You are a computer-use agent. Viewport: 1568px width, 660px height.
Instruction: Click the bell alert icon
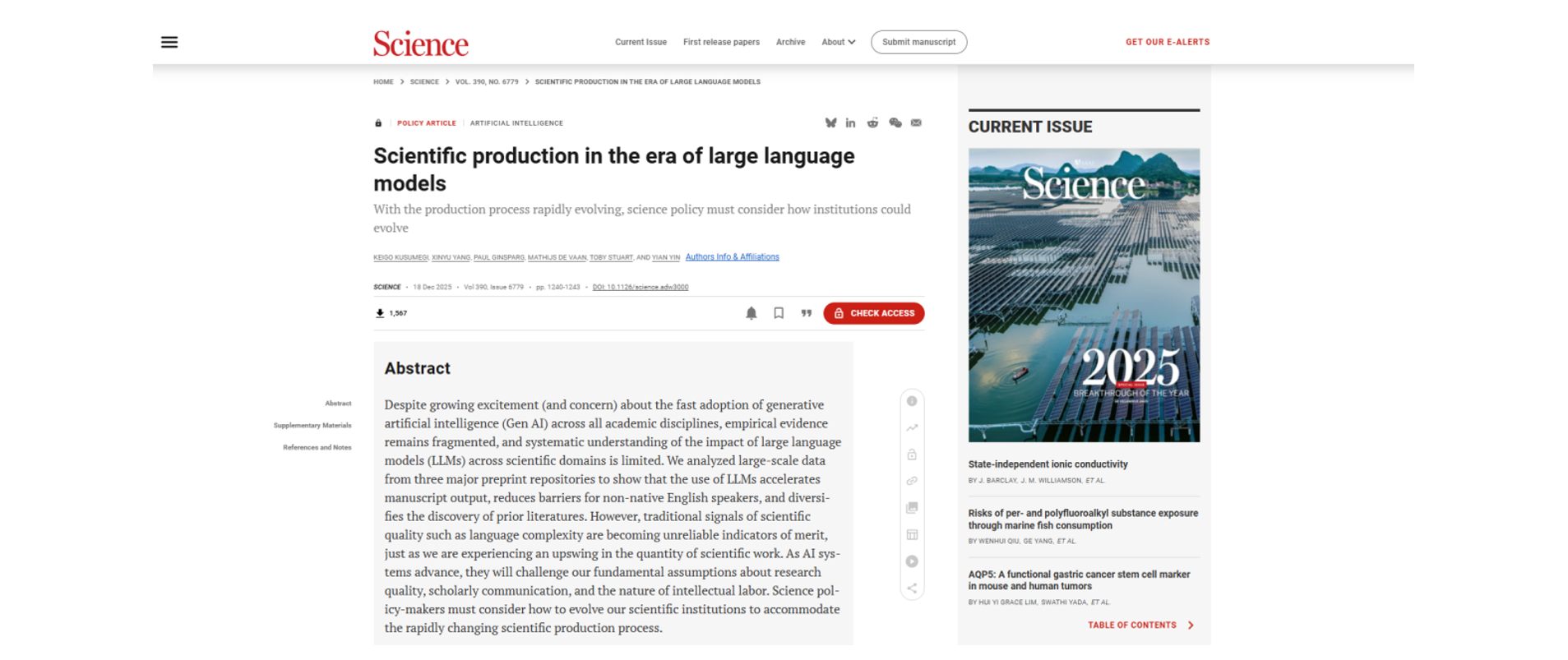[x=751, y=313]
